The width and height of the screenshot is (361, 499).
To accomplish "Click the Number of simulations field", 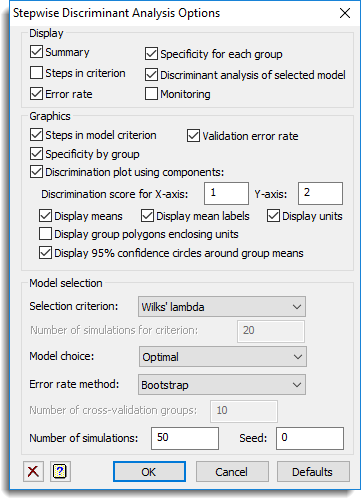I will click(185, 438).
